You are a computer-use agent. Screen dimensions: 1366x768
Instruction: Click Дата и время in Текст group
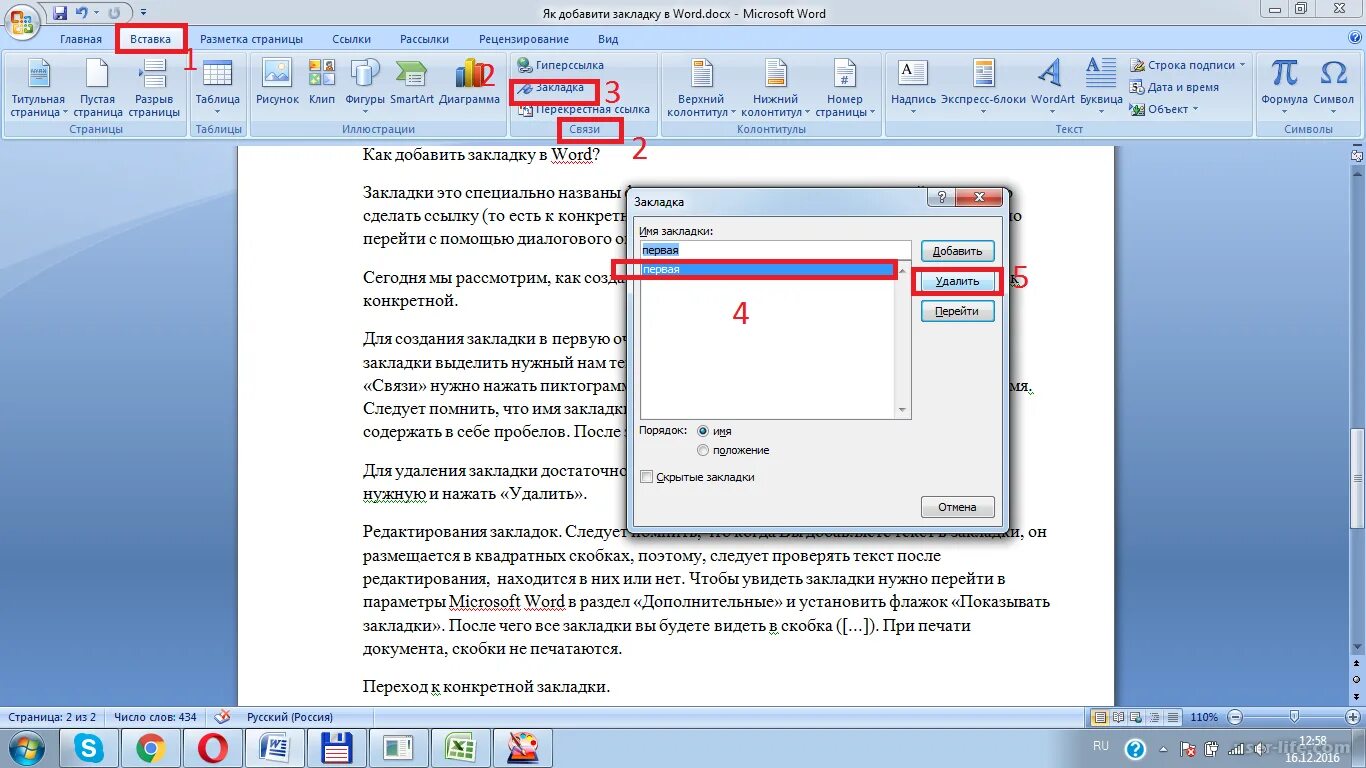pos(1175,87)
